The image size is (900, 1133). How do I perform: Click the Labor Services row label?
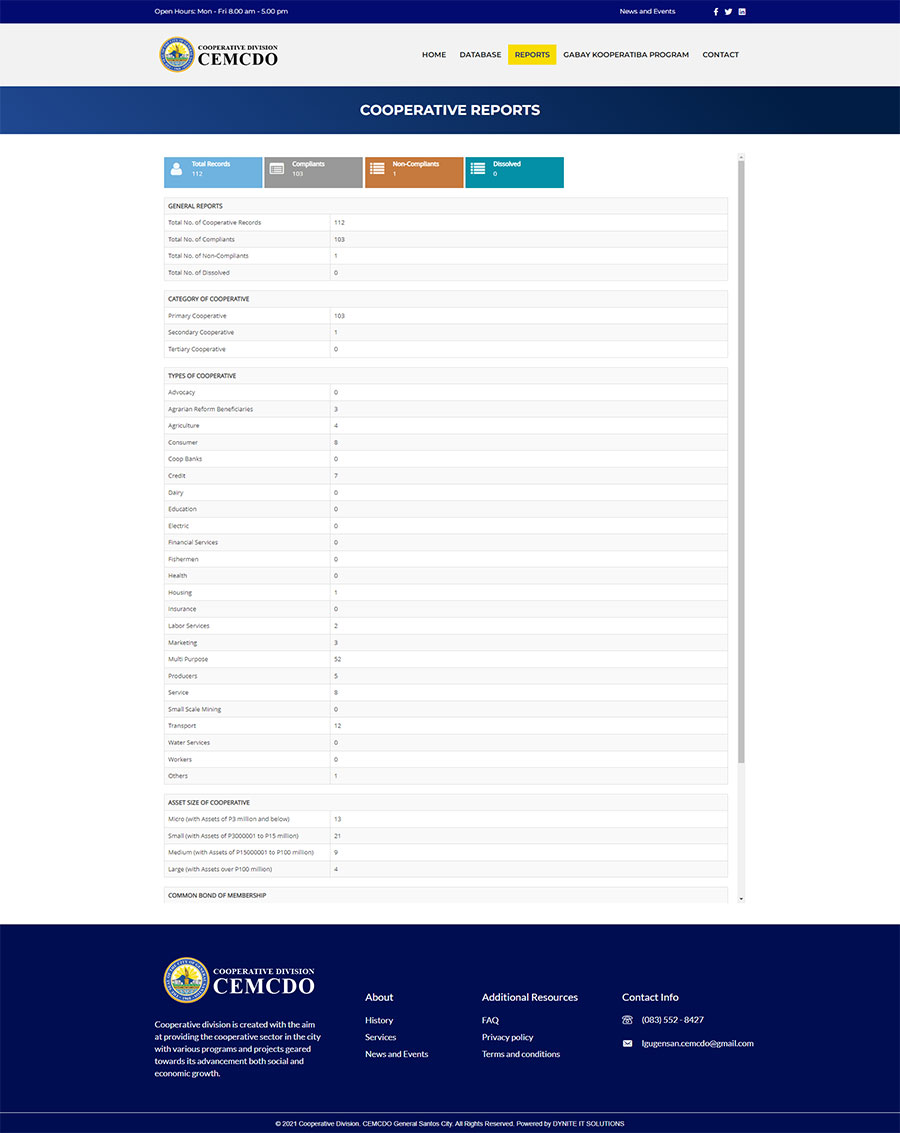coord(189,626)
